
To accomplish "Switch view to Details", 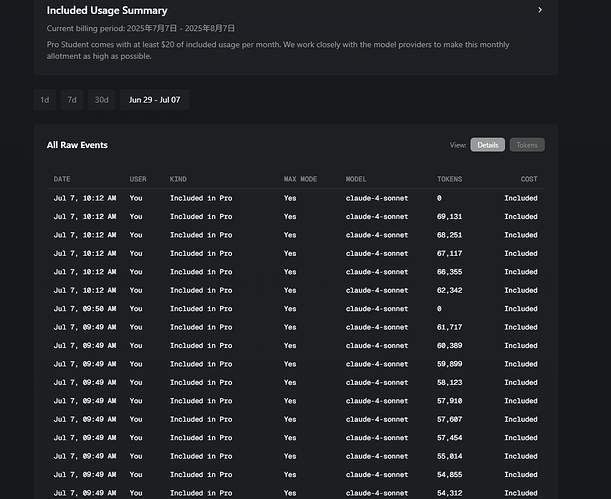I will click(488, 145).
